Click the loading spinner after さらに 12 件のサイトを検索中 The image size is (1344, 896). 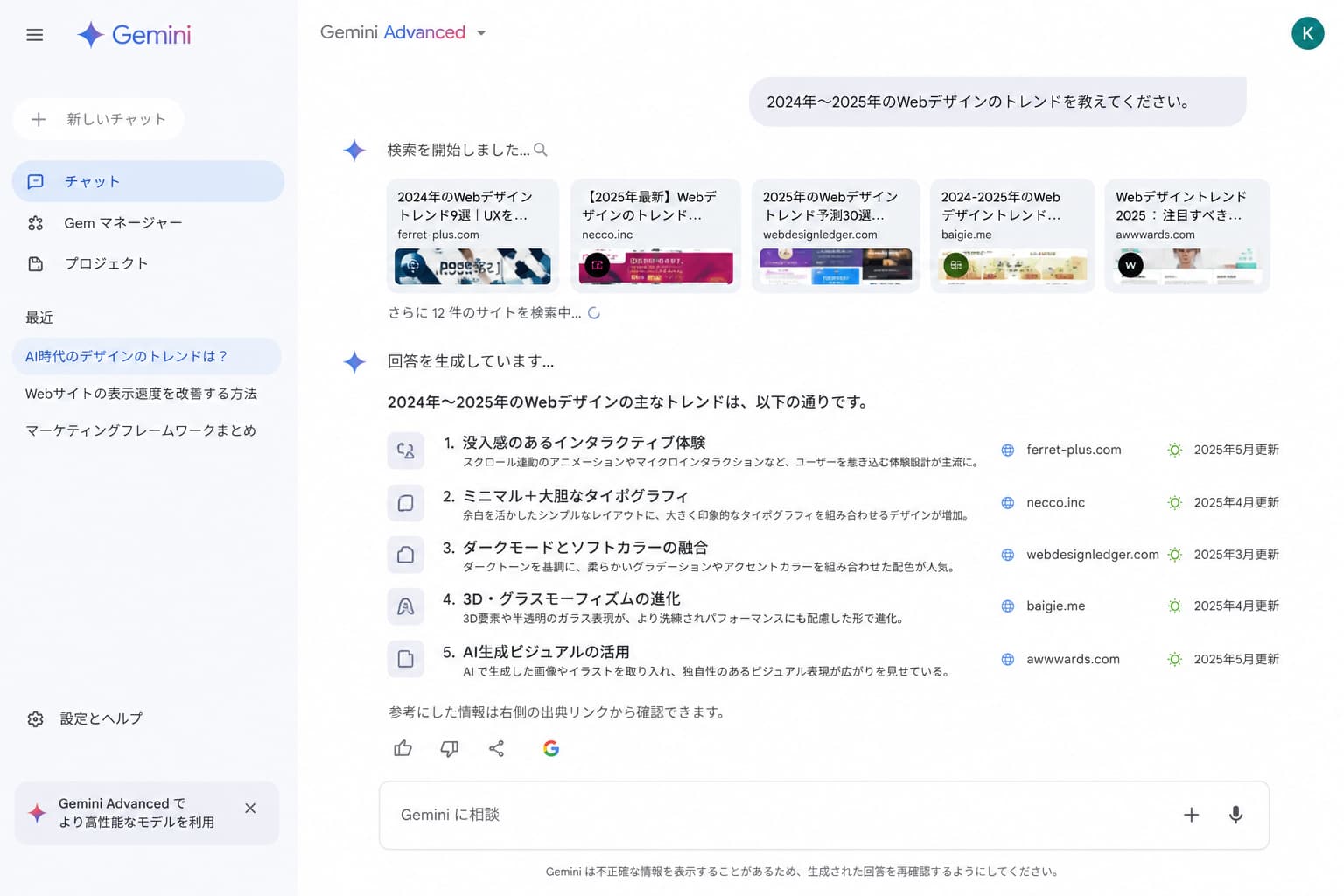[594, 312]
